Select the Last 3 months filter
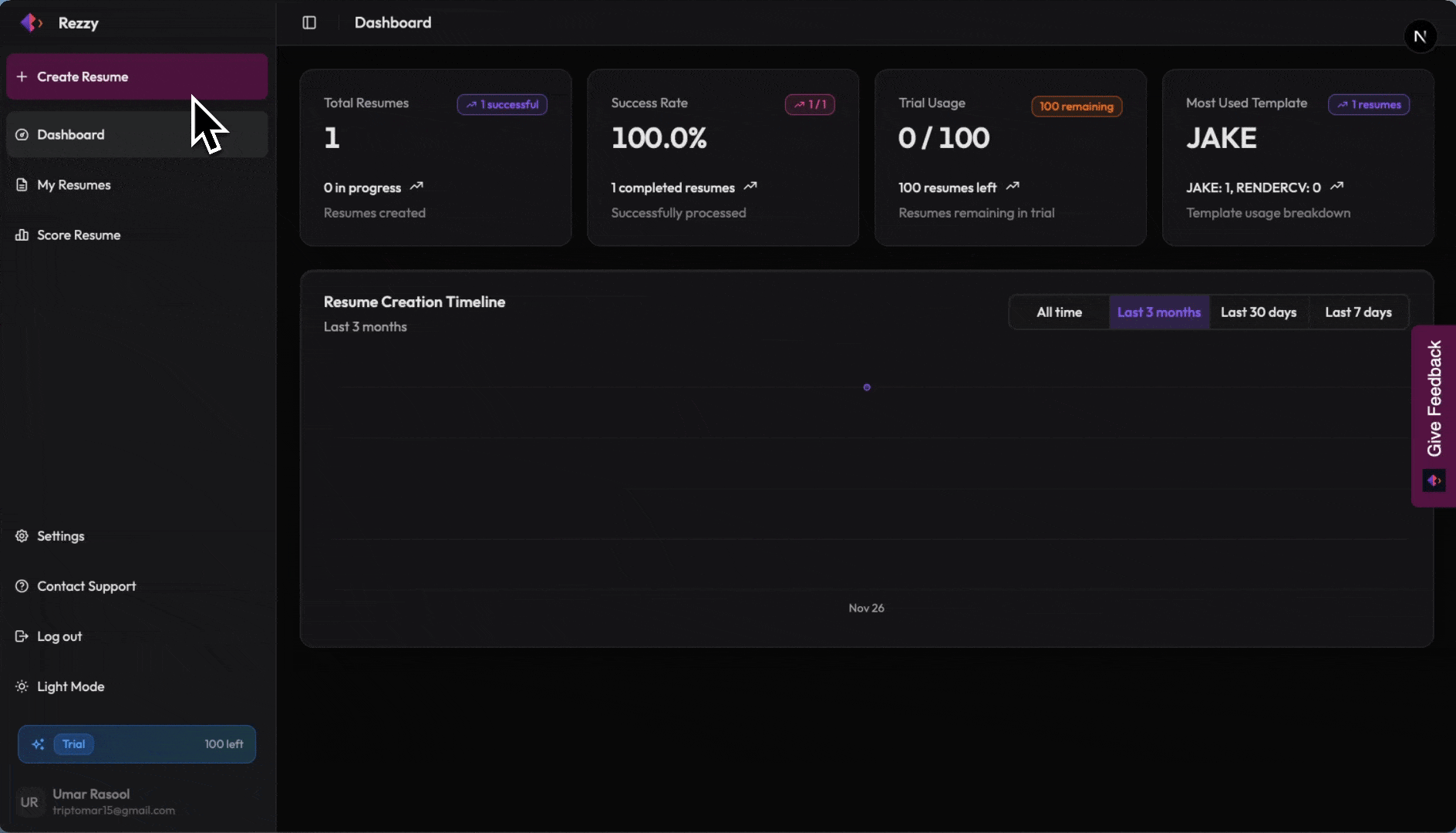The height and width of the screenshot is (833, 1456). (1158, 312)
